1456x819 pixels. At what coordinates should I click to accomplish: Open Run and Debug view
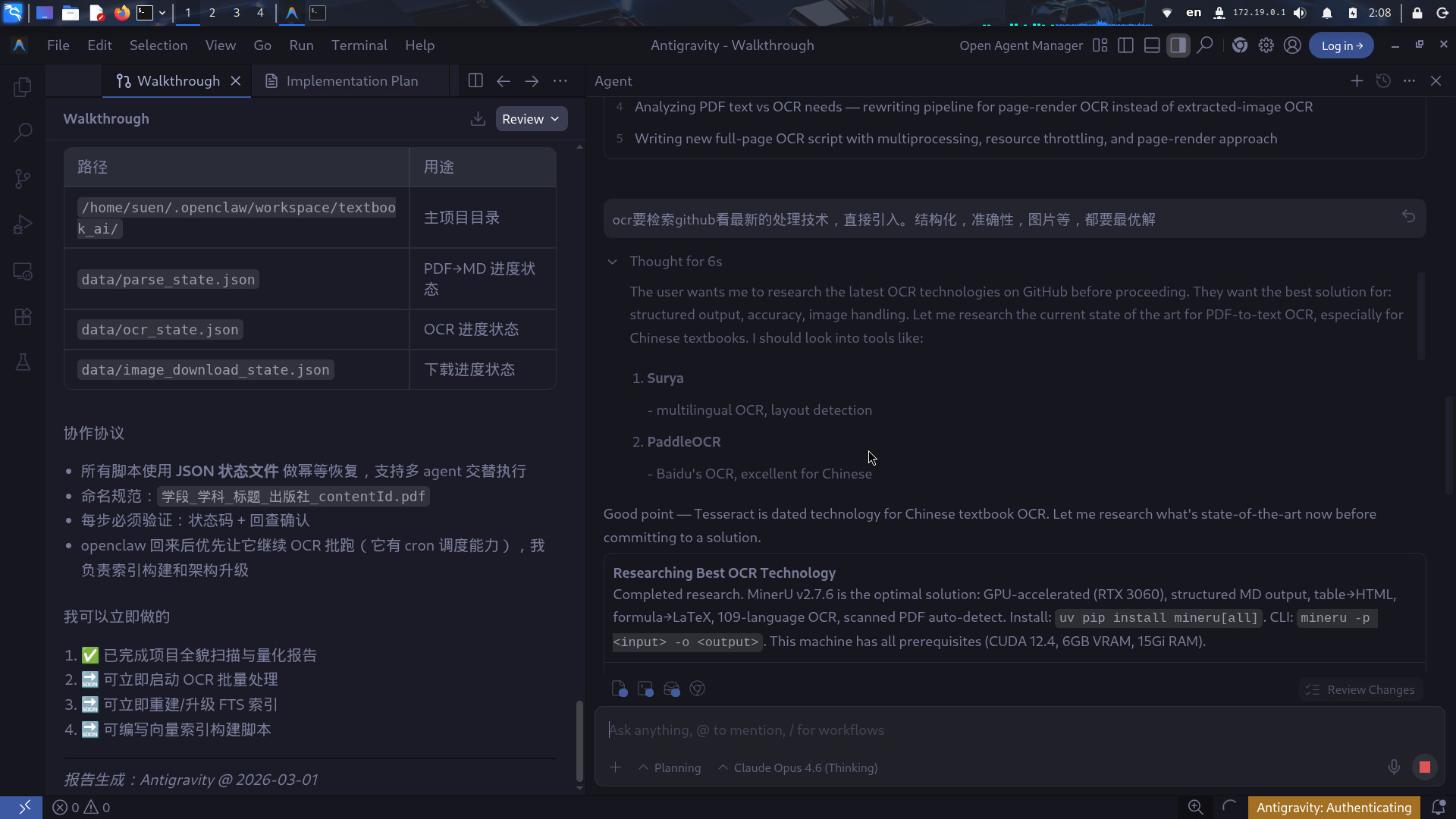point(23,225)
